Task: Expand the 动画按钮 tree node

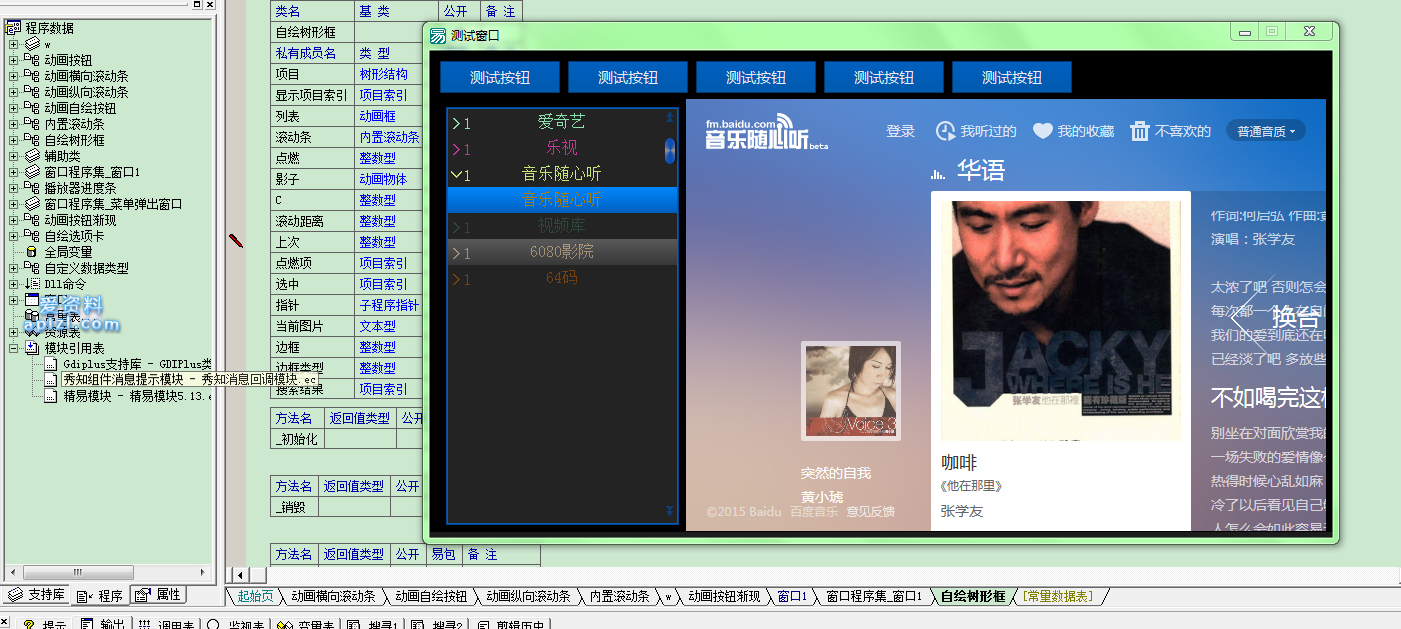Action: coord(14,60)
